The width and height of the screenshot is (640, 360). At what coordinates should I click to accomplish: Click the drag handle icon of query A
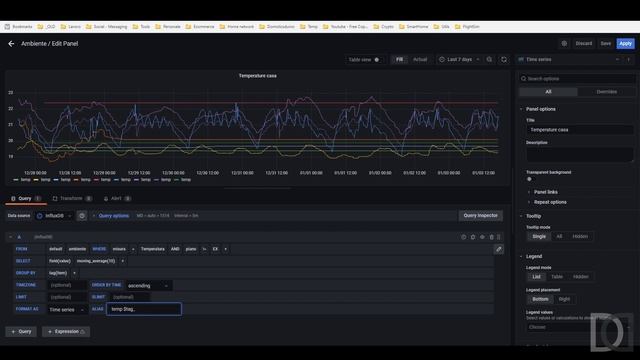pos(498,237)
